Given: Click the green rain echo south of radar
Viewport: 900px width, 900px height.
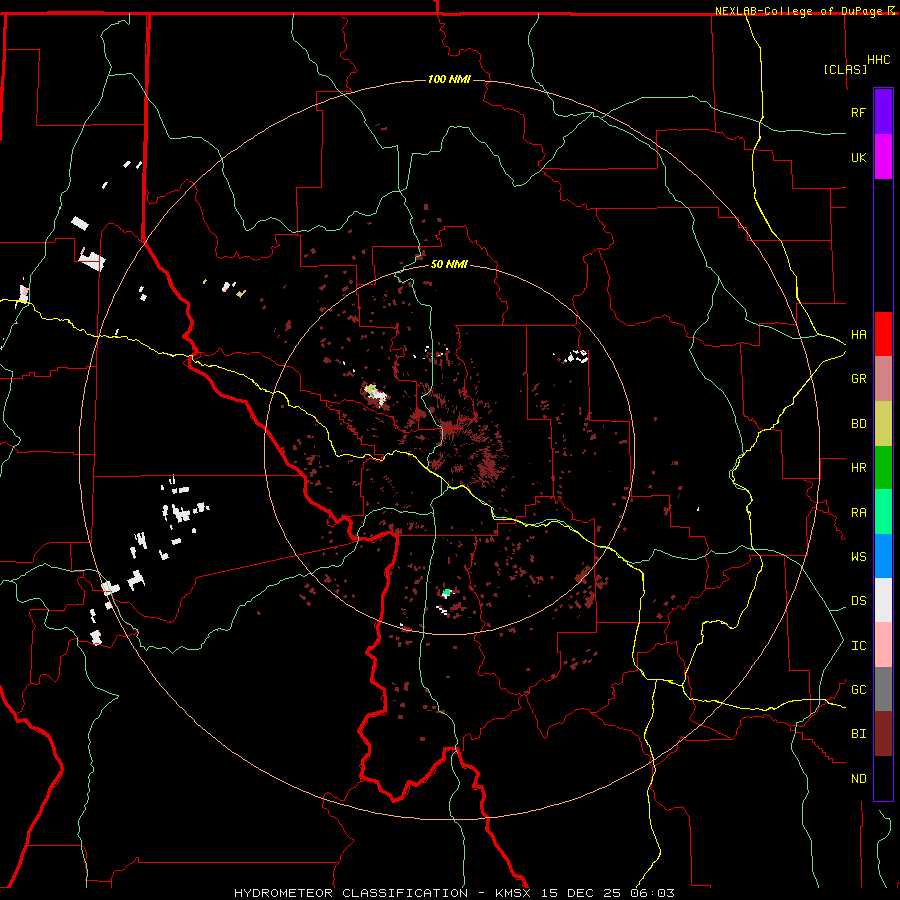Looking at the screenshot, I should click(447, 592).
